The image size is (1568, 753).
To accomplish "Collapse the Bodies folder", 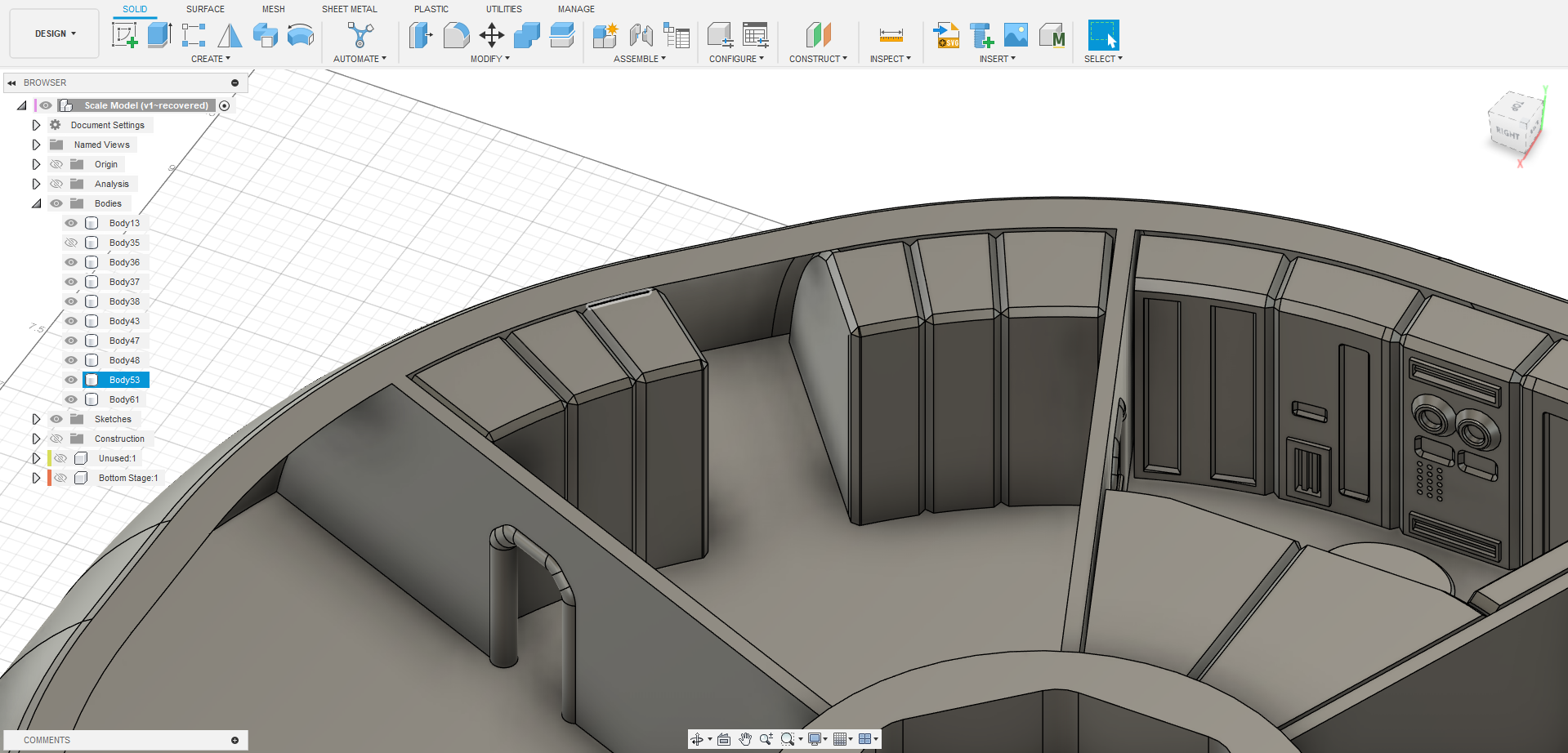I will pyautogui.click(x=36, y=203).
